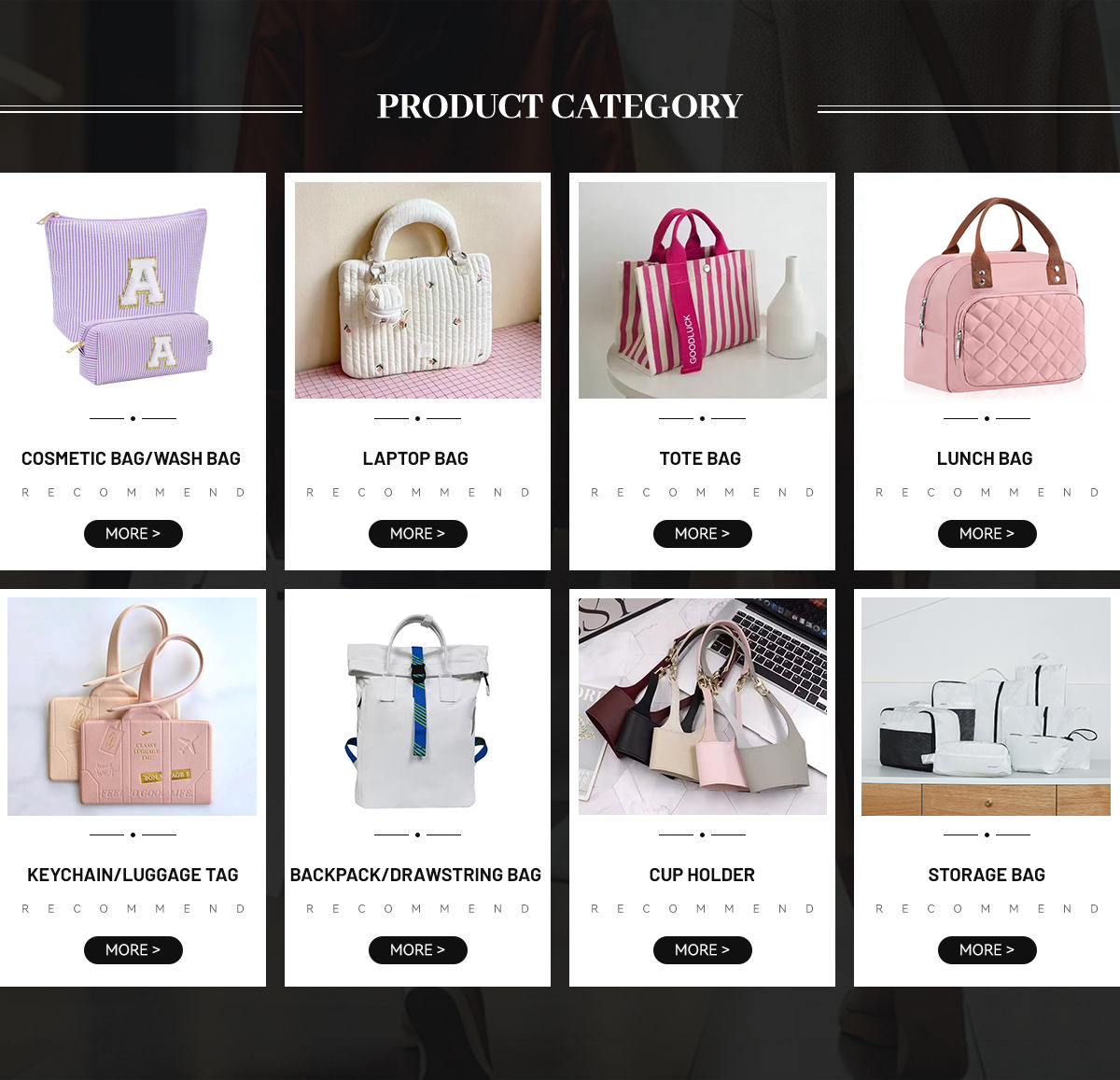Select the leather cup holder image
1120x1080 pixels.
coord(703,707)
